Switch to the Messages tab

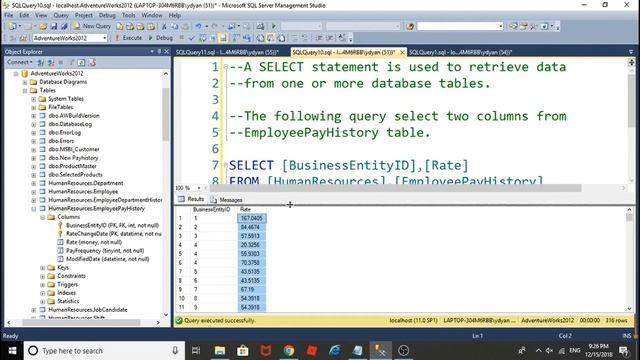click(227, 200)
